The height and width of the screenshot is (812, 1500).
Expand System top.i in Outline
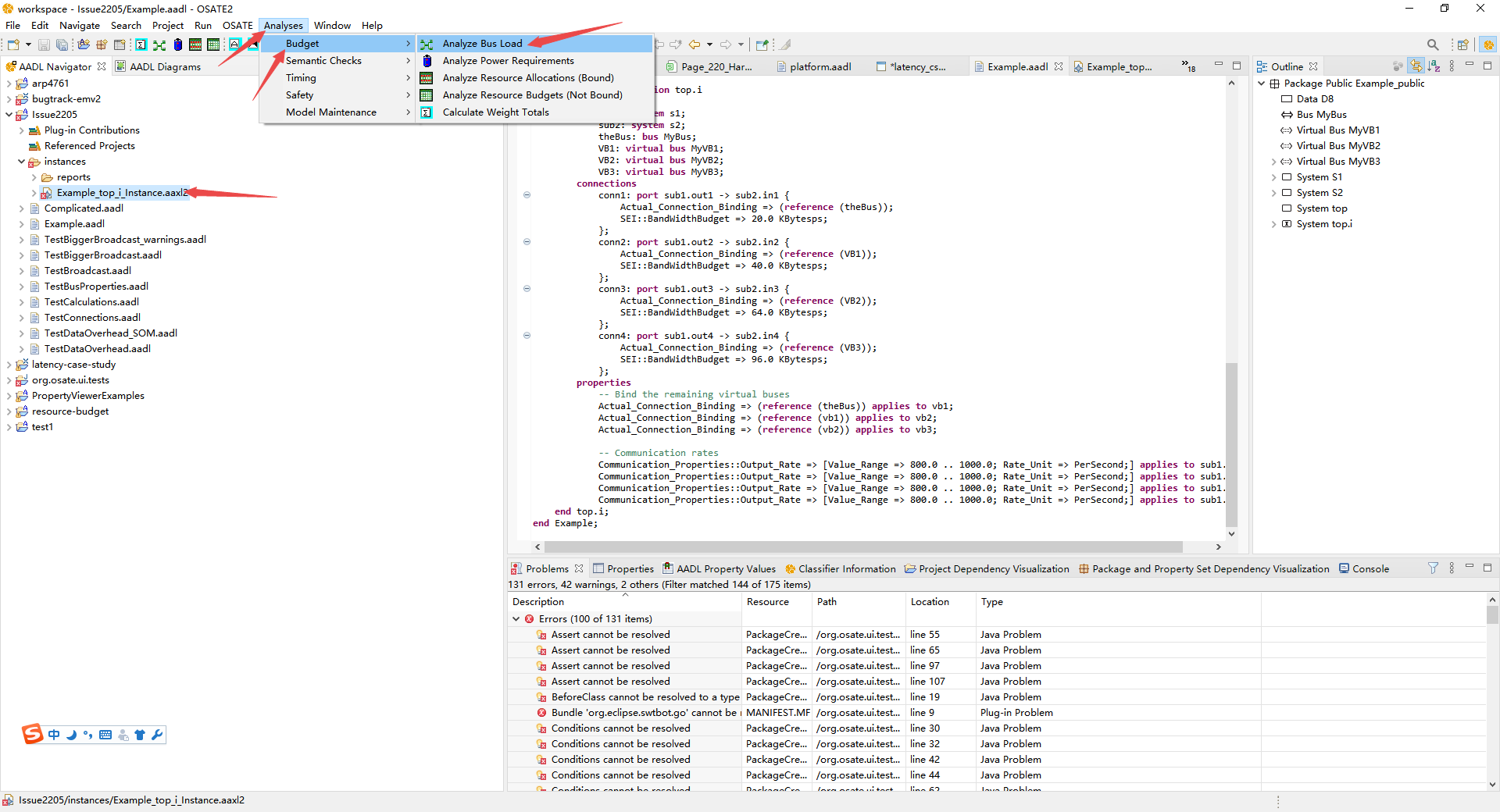click(1273, 224)
